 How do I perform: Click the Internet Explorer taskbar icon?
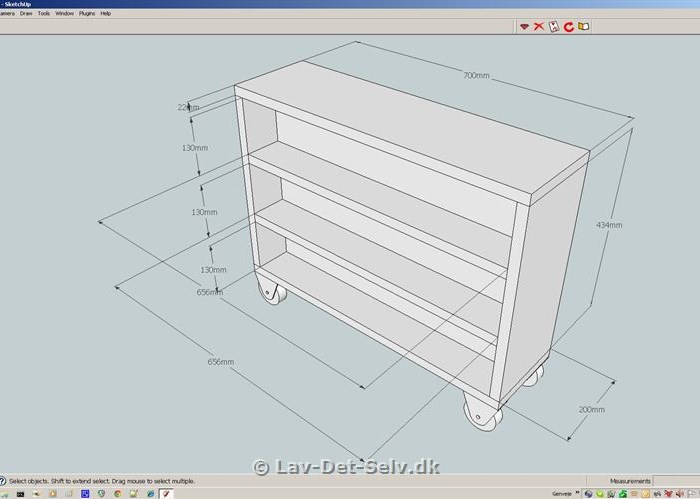point(150,494)
